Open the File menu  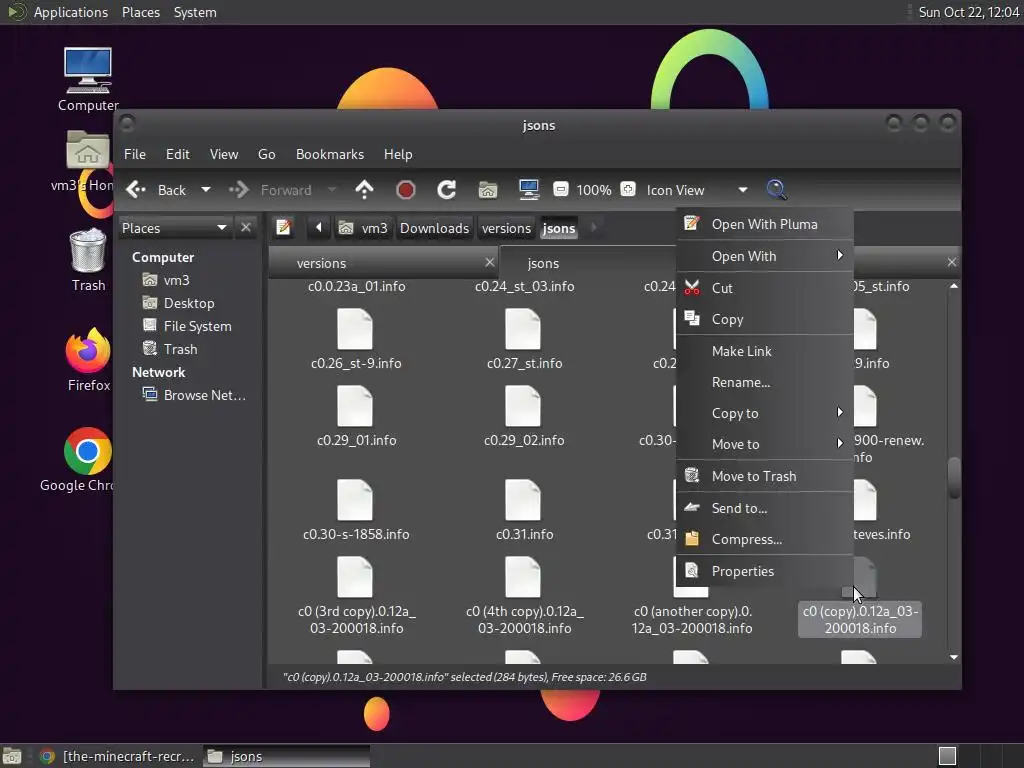pos(135,154)
